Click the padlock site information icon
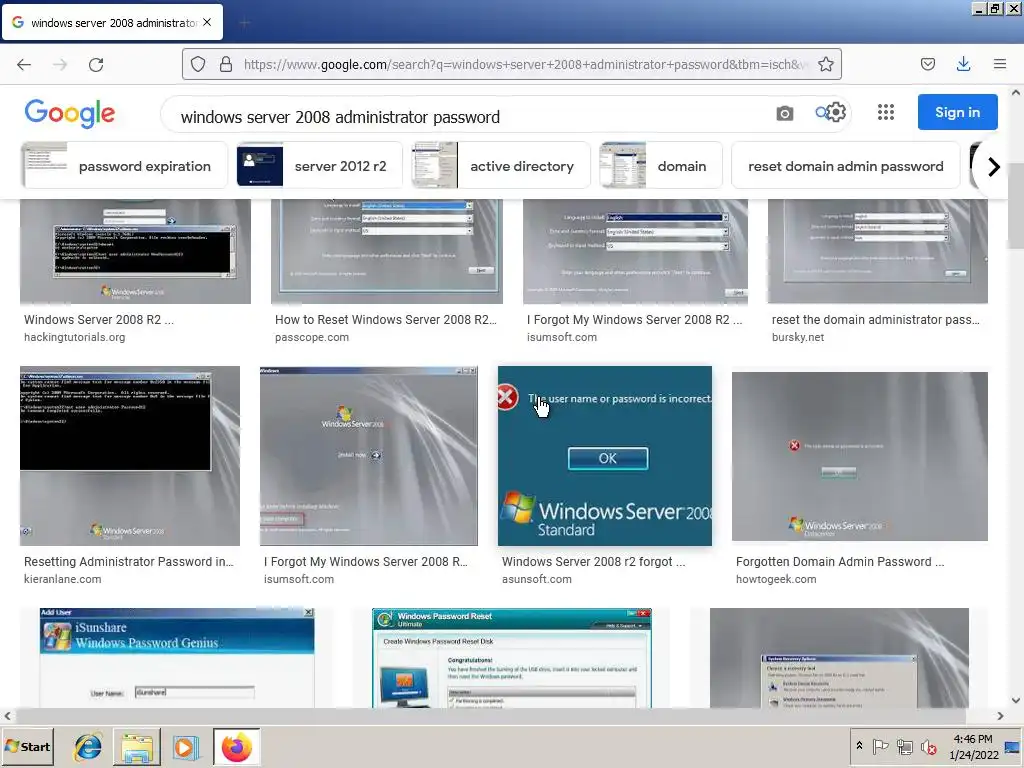The height and width of the screenshot is (768, 1024). (226, 64)
